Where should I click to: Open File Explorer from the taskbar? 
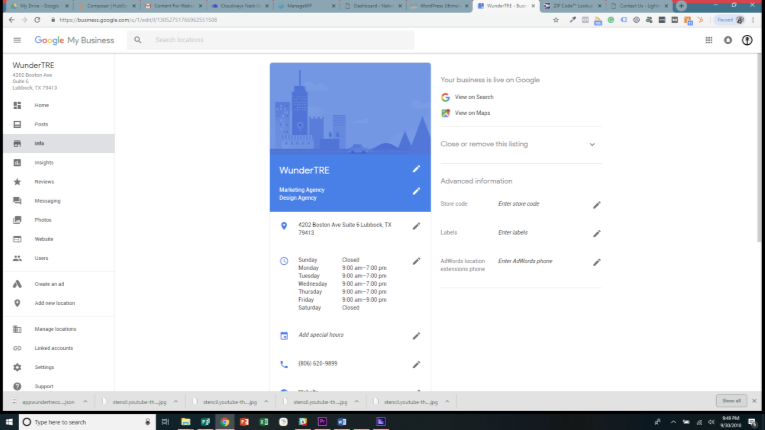click(185, 422)
